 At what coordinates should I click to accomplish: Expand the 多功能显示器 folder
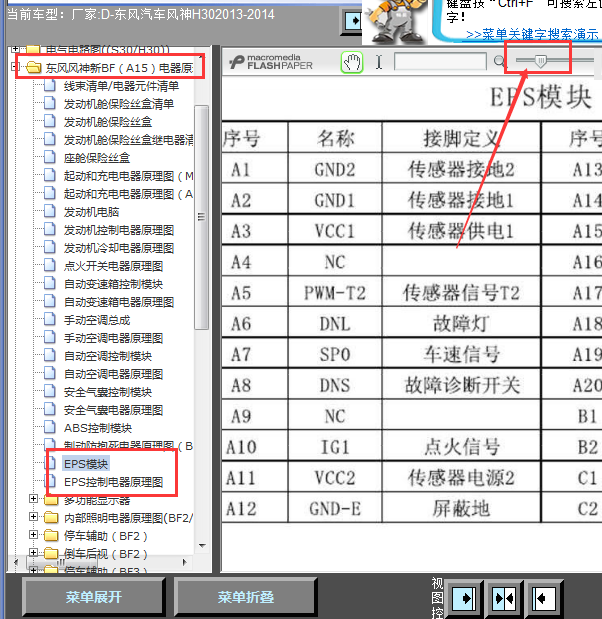[34, 499]
